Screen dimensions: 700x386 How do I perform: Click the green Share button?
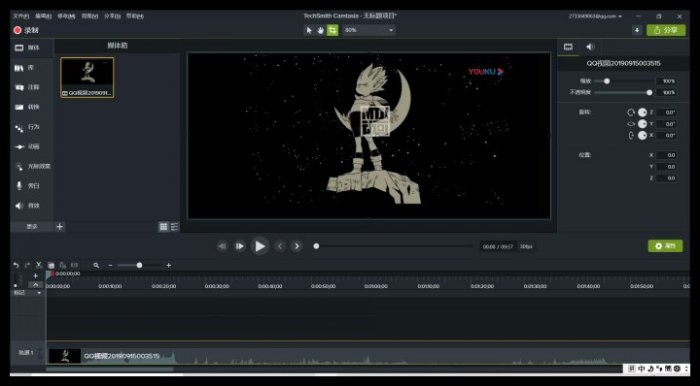(x=666, y=30)
